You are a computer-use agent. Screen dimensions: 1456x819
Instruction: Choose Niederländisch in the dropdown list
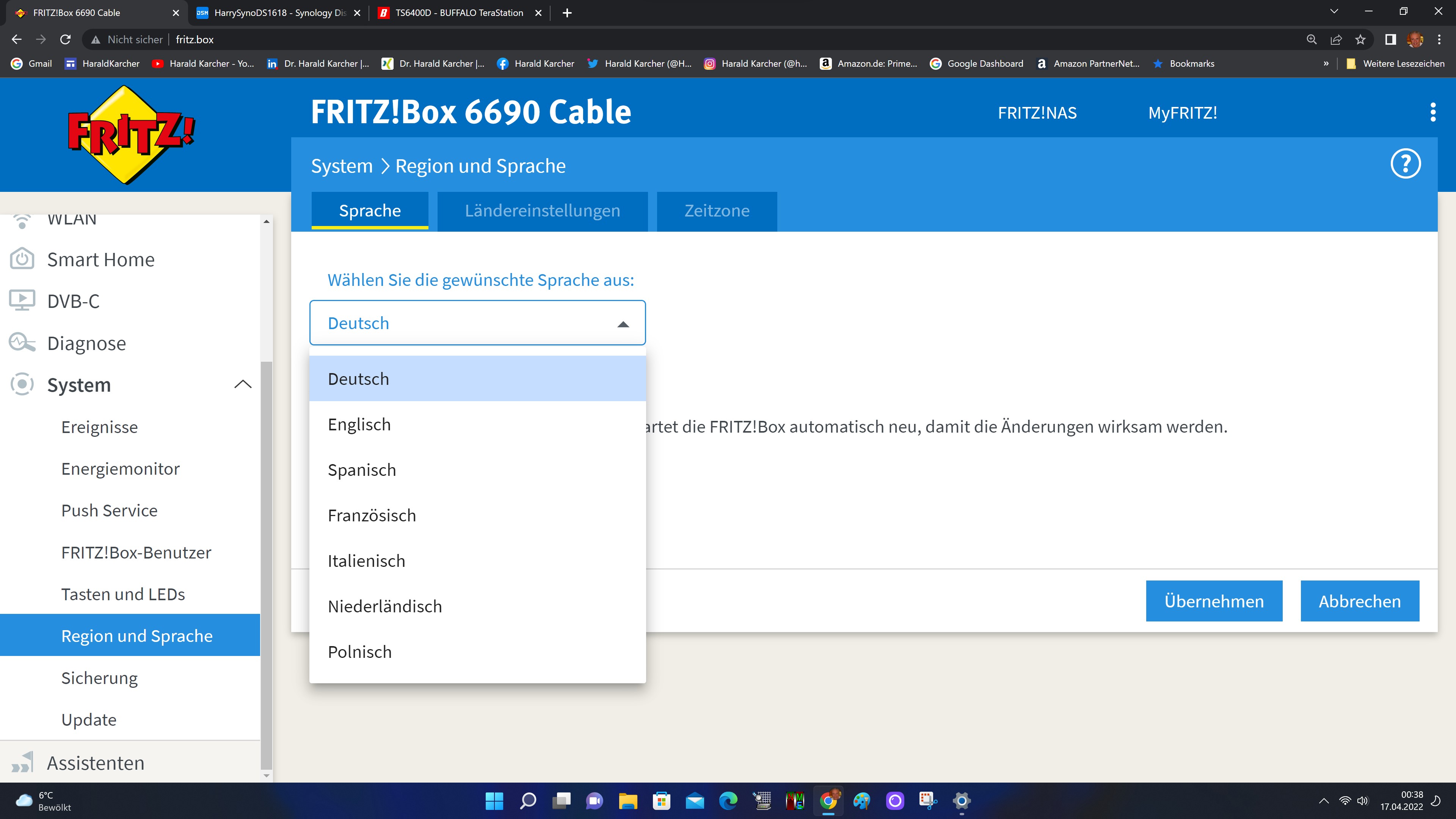tap(384, 607)
